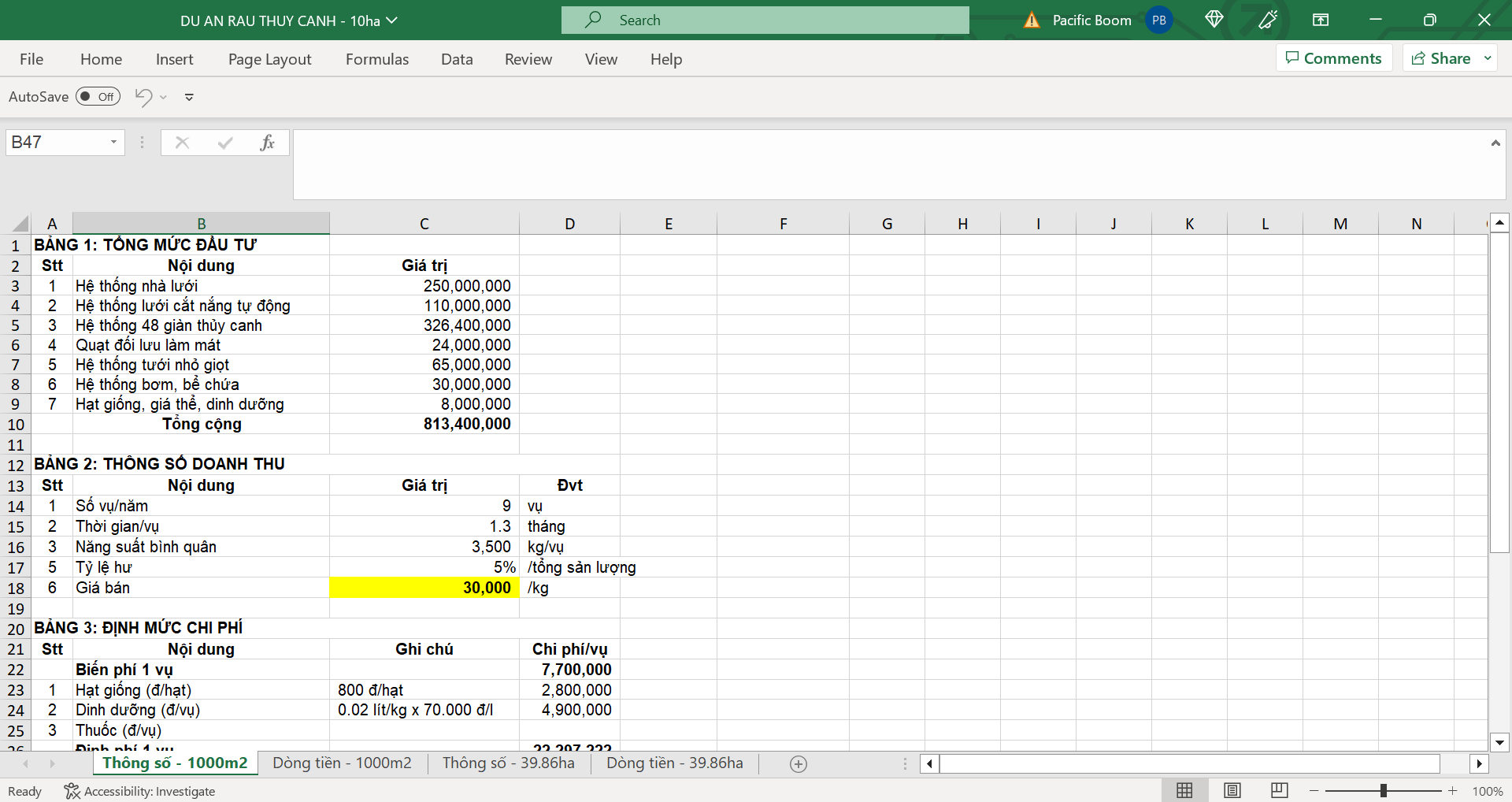The height and width of the screenshot is (802, 1512).
Task: Click the pen drawing mode icon
Action: point(1267,20)
